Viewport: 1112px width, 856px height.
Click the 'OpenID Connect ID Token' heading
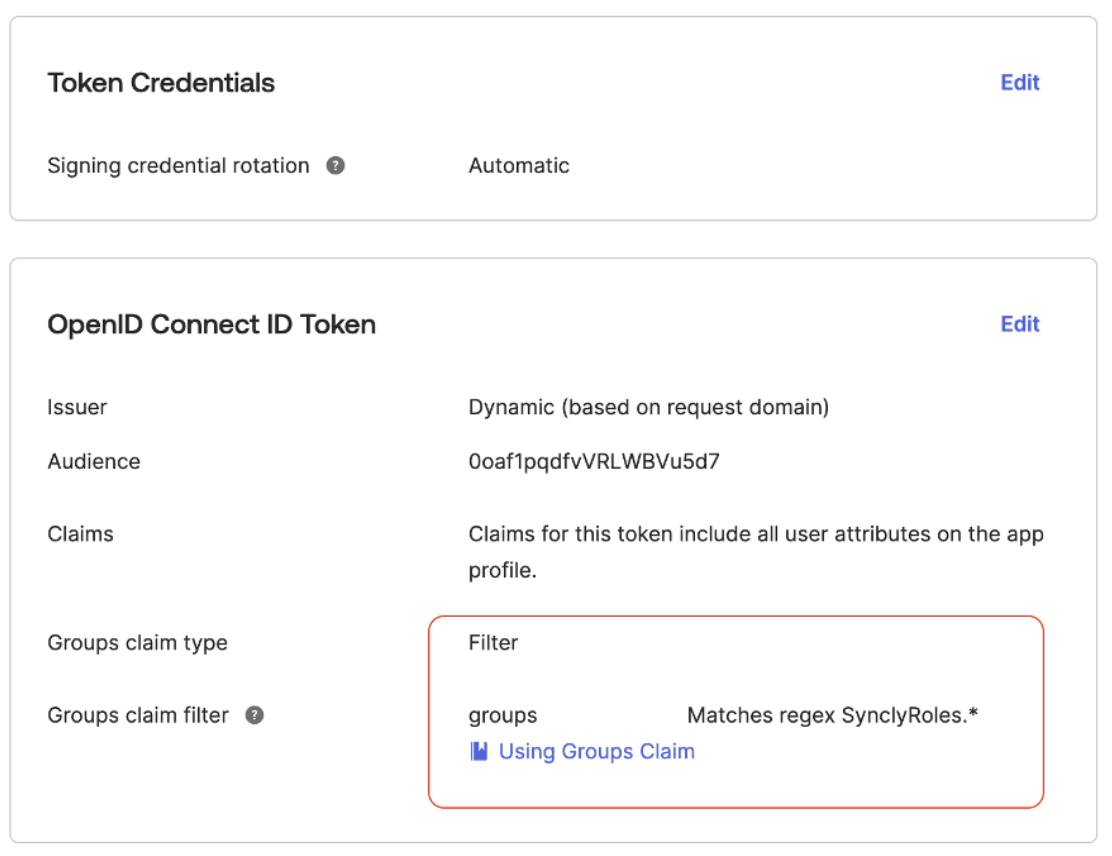211,325
